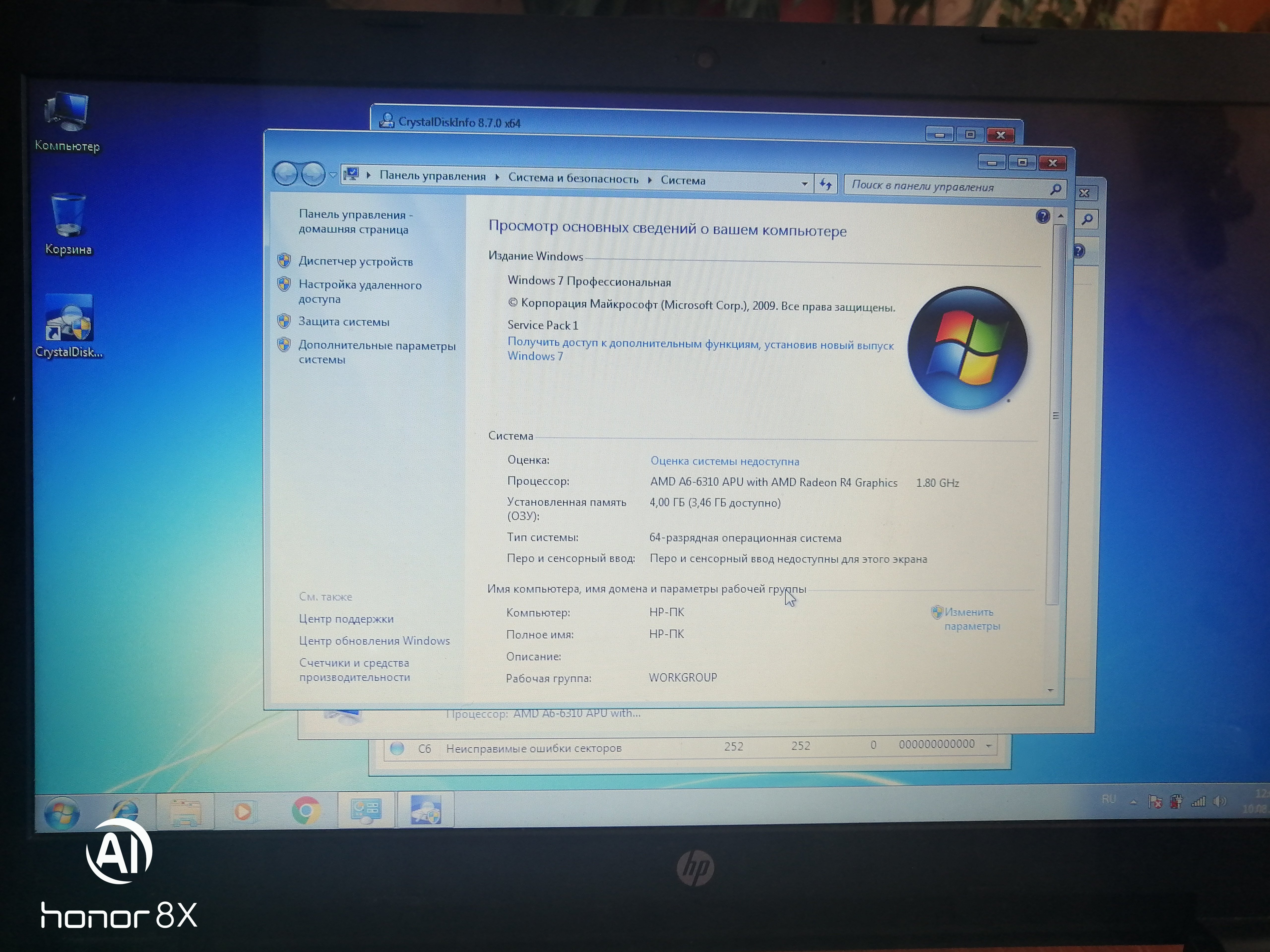Viewport: 1270px width, 952px height.
Task: Maximize the Система control panel window
Action: tap(1022, 162)
